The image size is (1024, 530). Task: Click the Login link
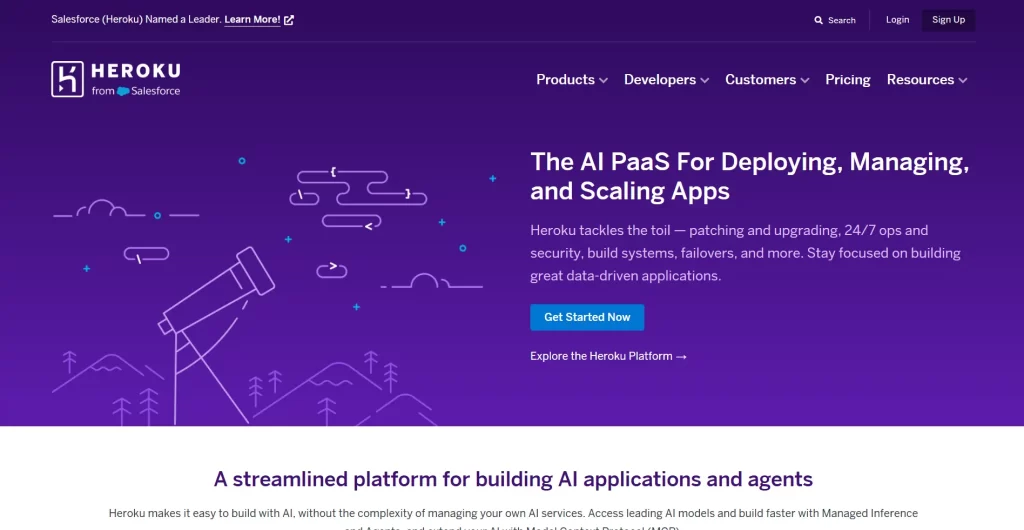[897, 20]
